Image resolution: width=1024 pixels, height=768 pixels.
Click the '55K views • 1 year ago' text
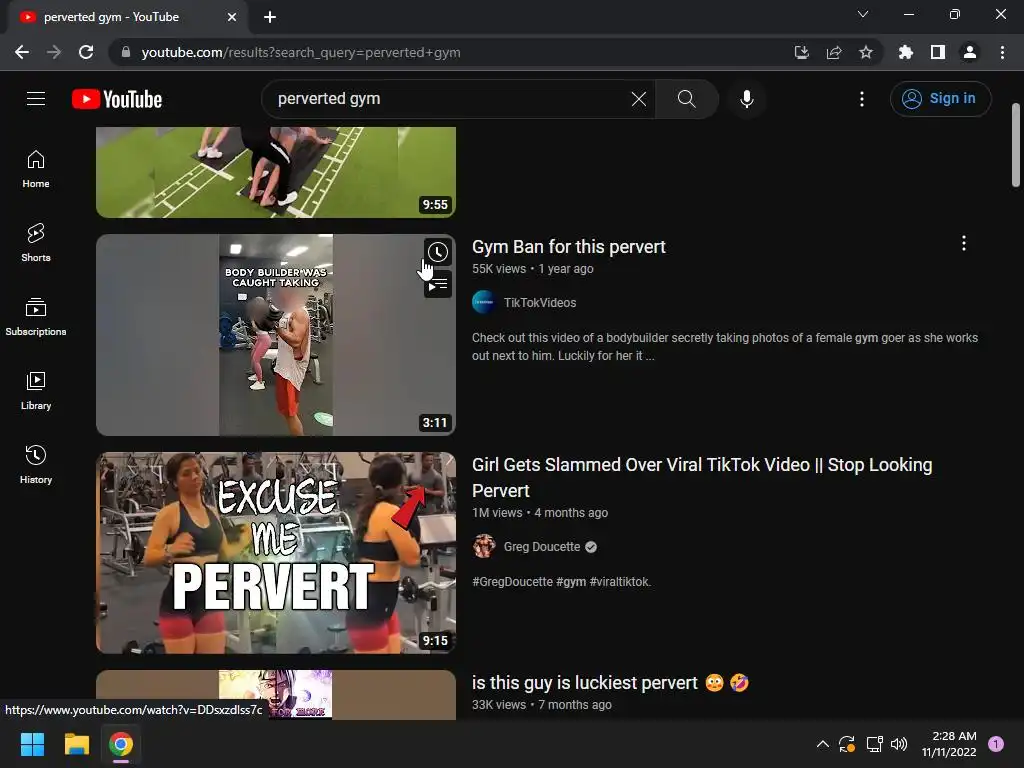point(533,269)
